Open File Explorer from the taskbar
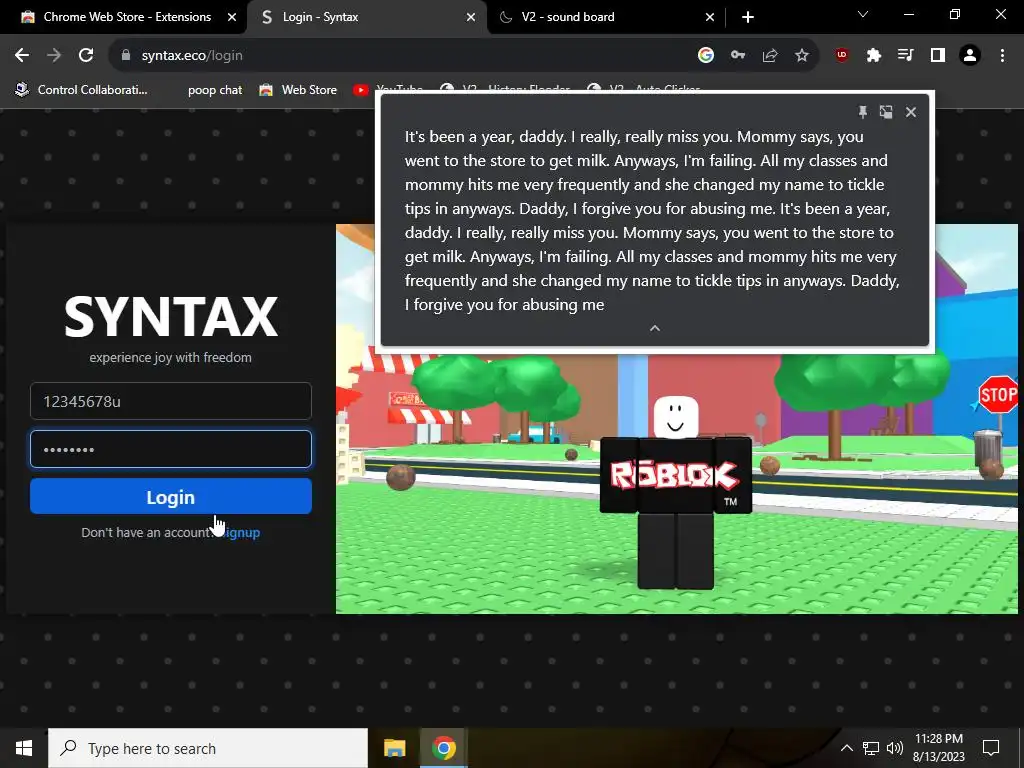Screen dimensions: 1024x768 (394, 748)
